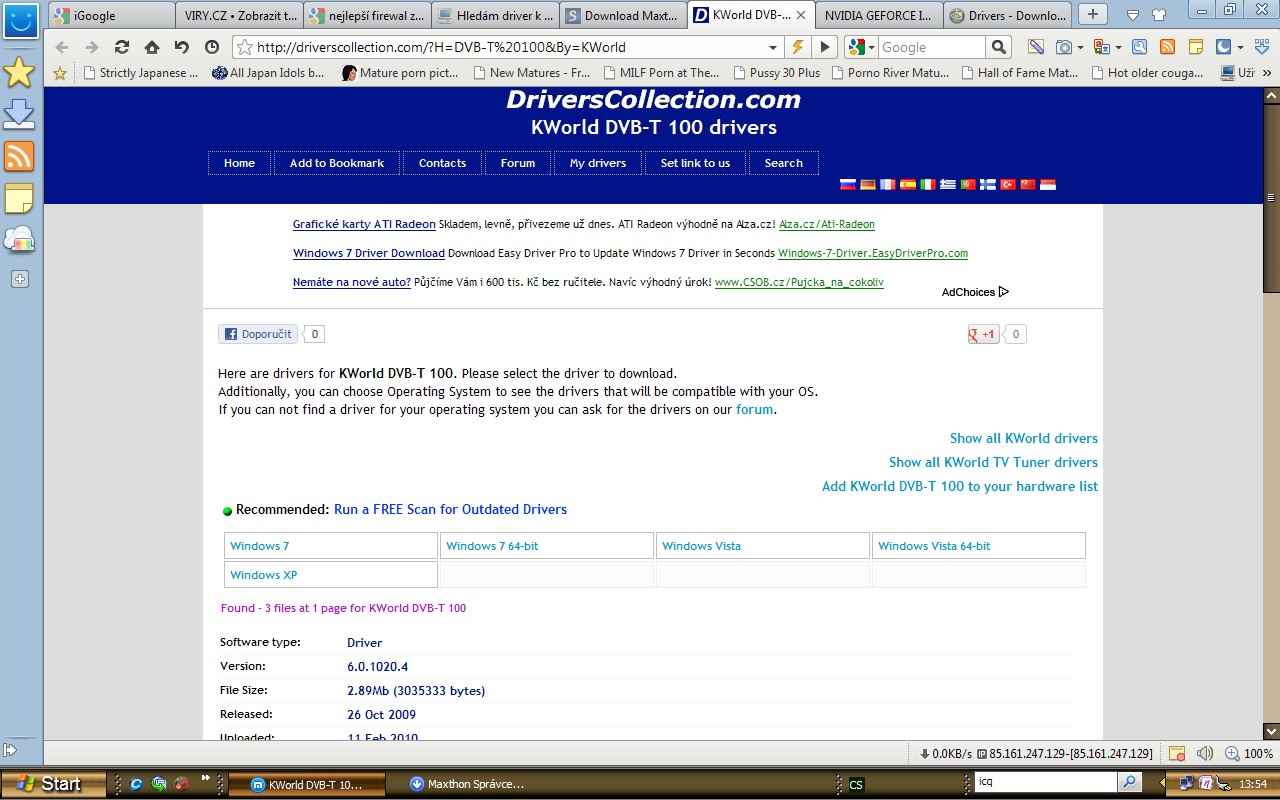Start search with magnifier icon
This screenshot has height=800, width=1280.
tap(998, 47)
